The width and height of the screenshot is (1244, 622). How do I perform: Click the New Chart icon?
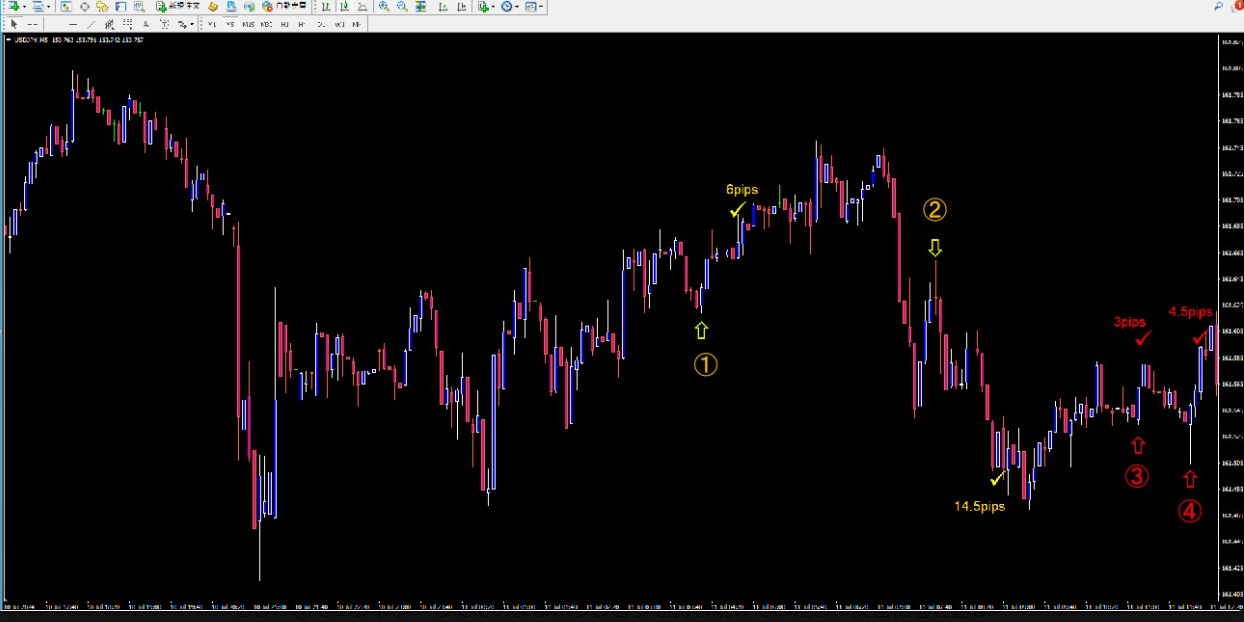tap(13, 6)
